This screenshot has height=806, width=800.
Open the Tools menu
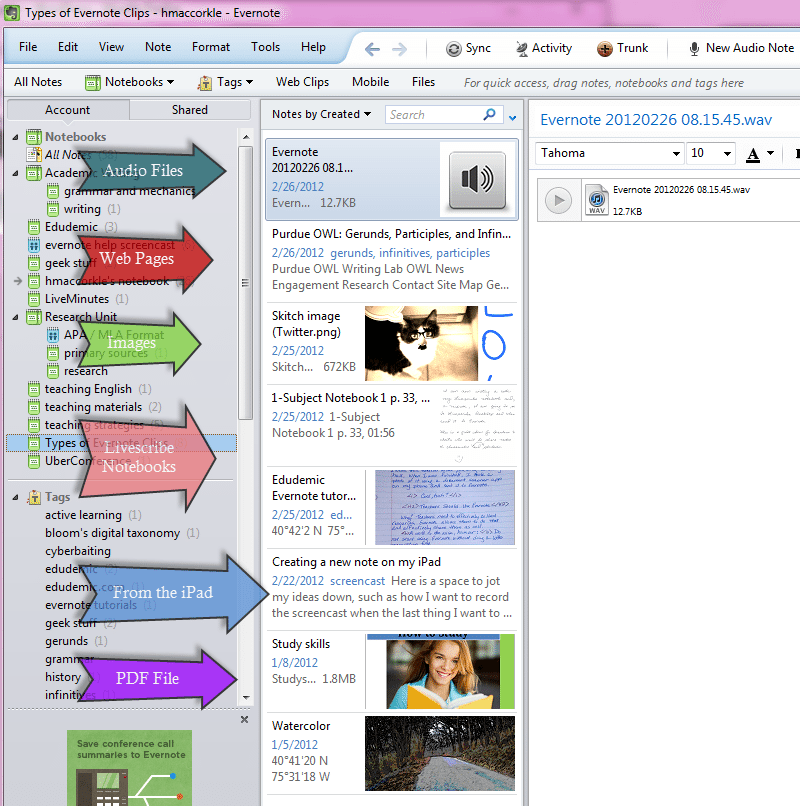click(265, 47)
